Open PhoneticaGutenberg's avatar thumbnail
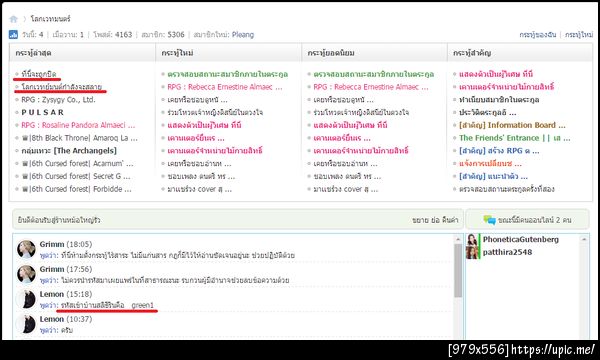 [472, 239]
